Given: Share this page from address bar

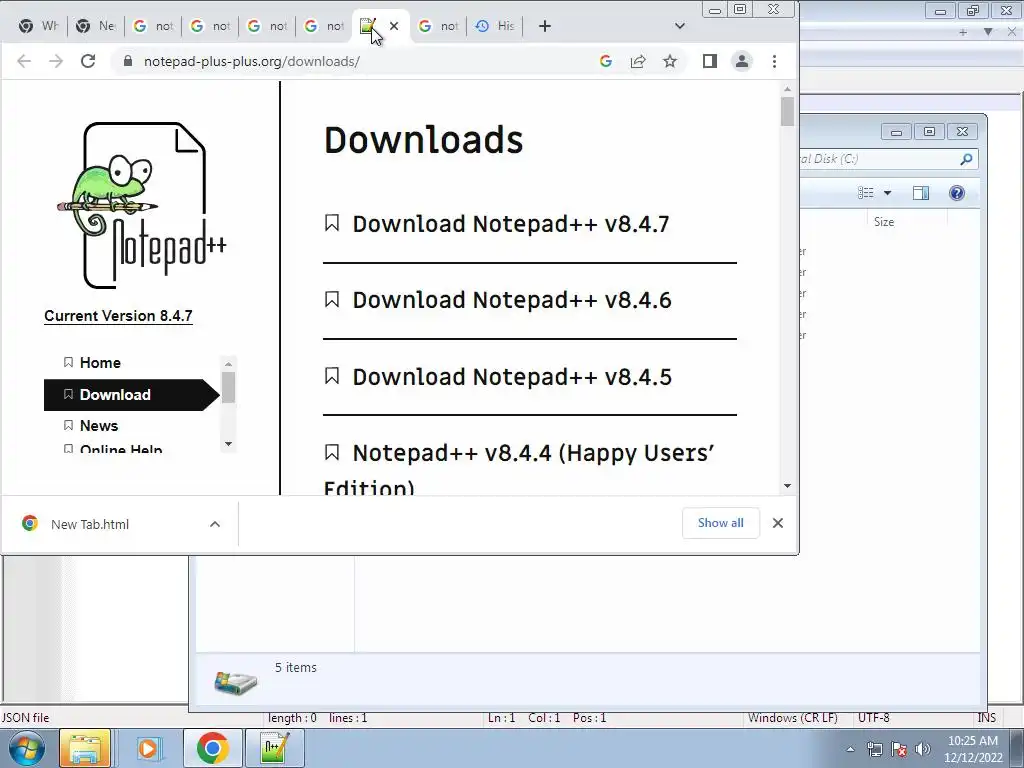Looking at the screenshot, I should tap(638, 61).
